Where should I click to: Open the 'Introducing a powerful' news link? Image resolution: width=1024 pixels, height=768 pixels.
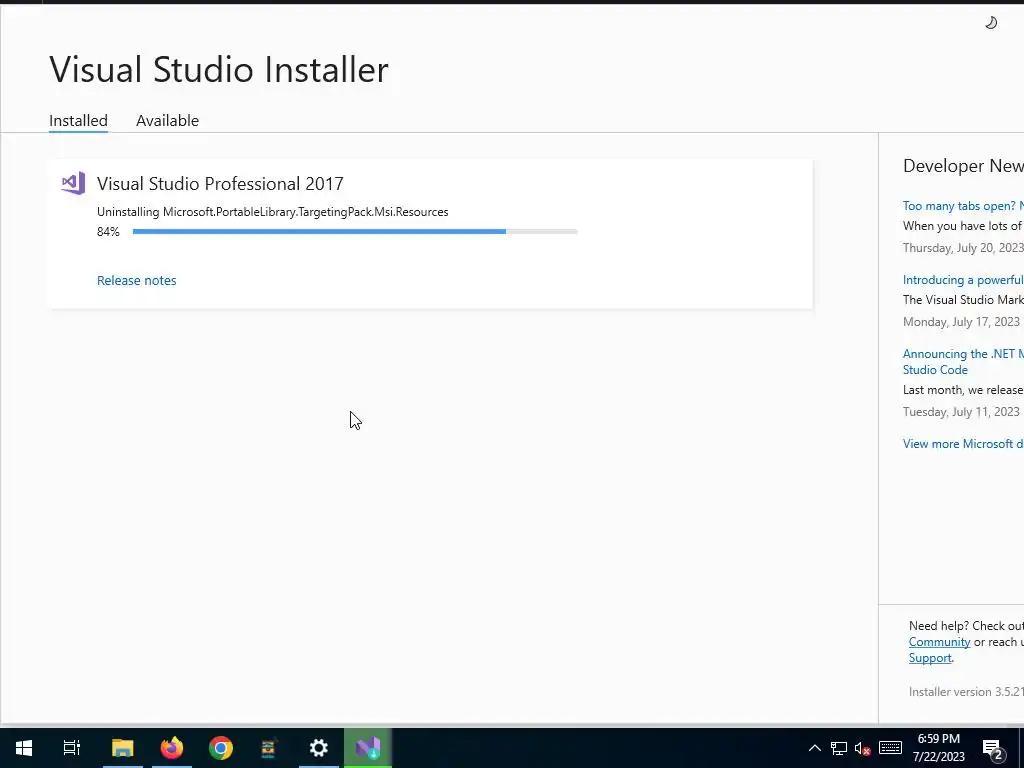(x=963, y=280)
